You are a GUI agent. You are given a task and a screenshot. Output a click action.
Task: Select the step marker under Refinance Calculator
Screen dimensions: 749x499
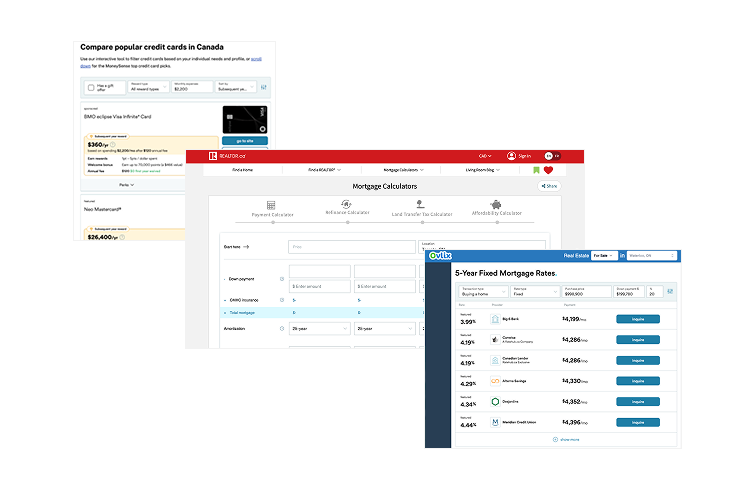[x=347, y=223]
